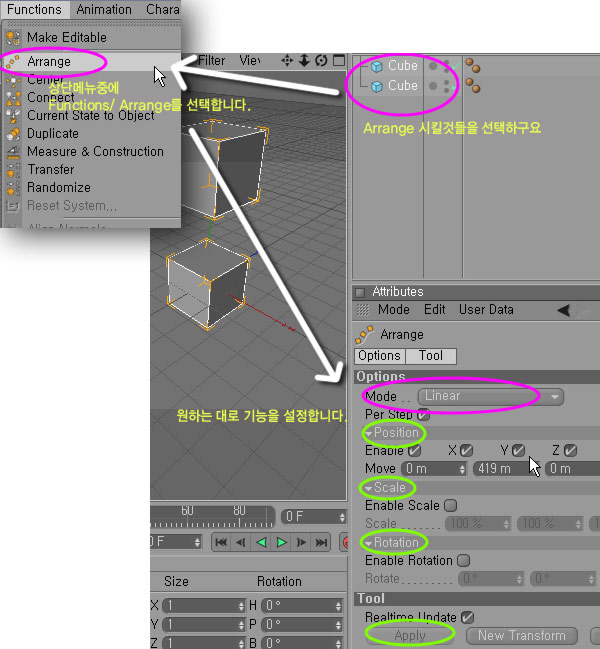Click the Size Y input field
This screenshot has width=600, height=649.
coord(204,625)
